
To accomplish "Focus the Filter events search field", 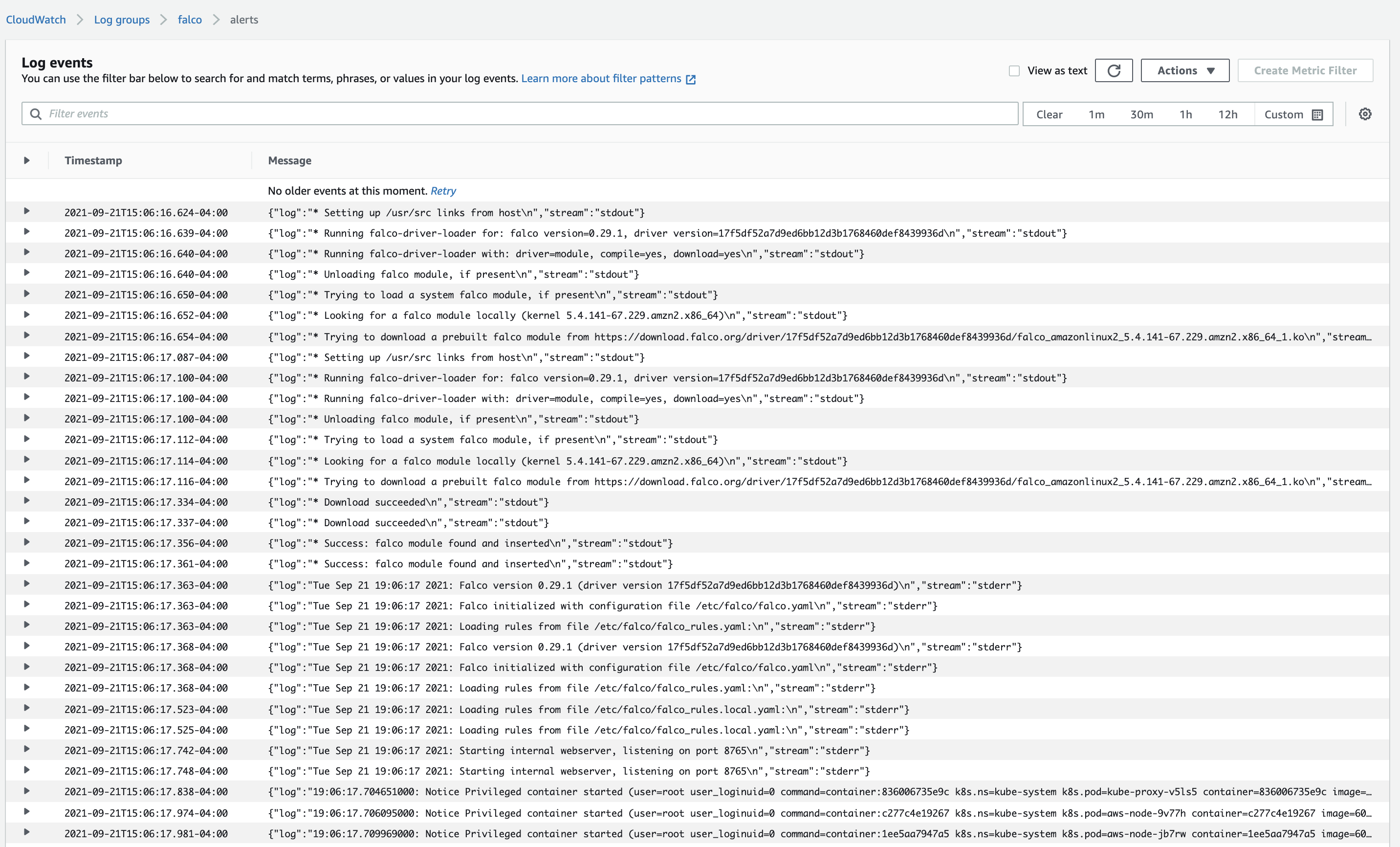I will (x=520, y=113).
